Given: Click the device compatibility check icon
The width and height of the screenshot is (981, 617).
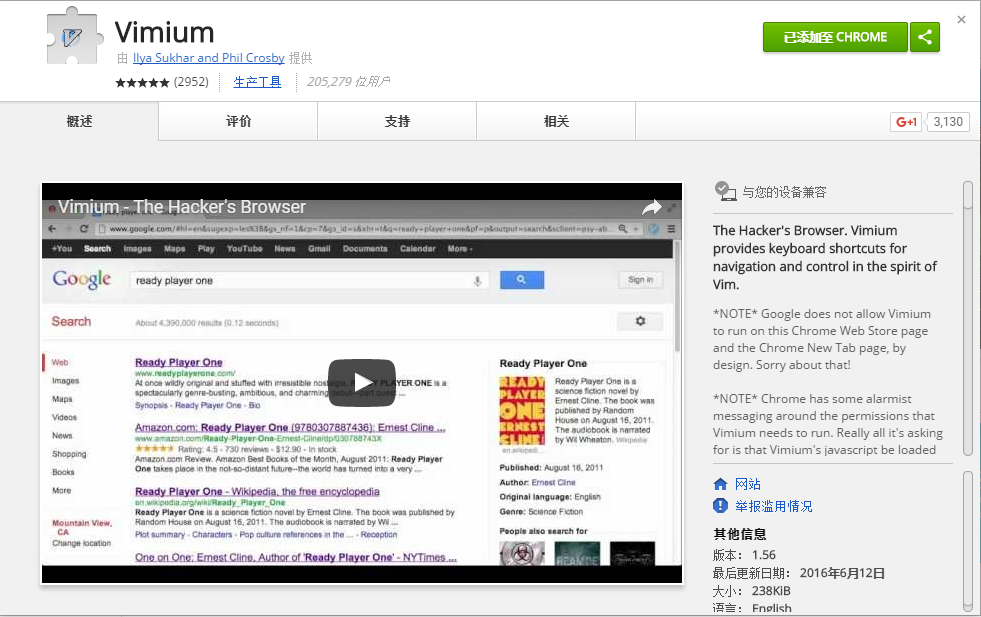Looking at the screenshot, I should (725, 191).
